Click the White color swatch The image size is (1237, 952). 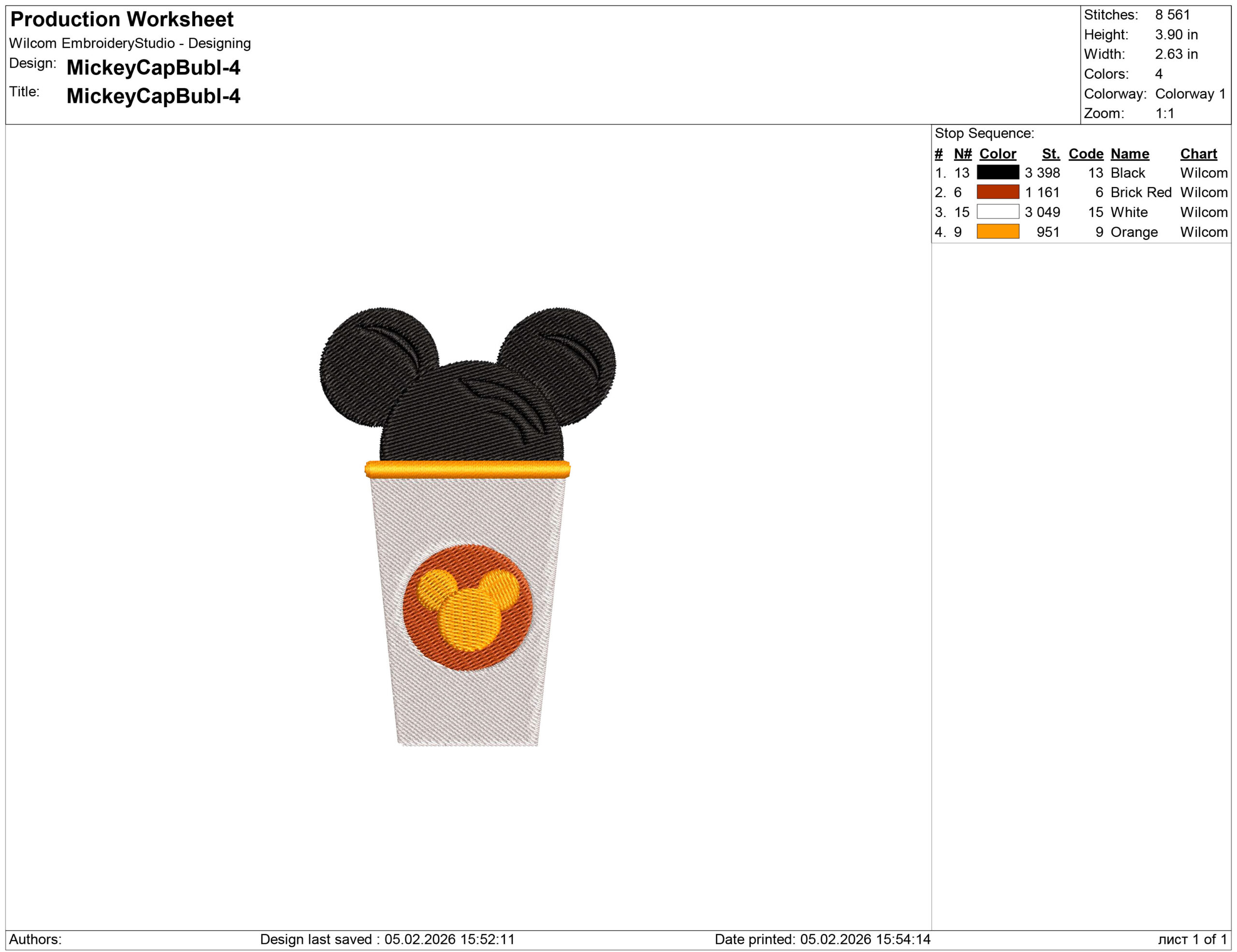point(997,212)
